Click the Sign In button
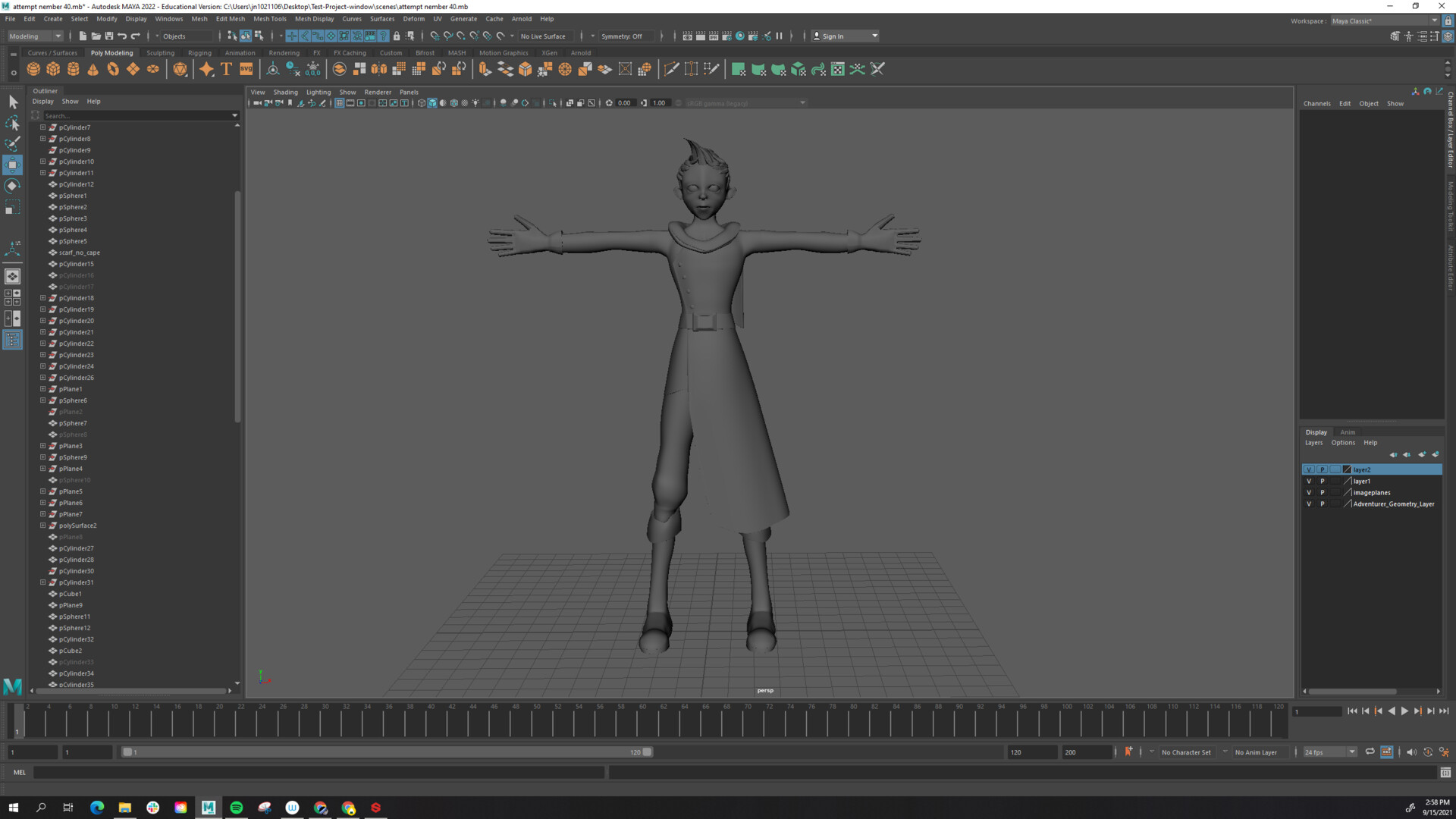 [833, 36]
